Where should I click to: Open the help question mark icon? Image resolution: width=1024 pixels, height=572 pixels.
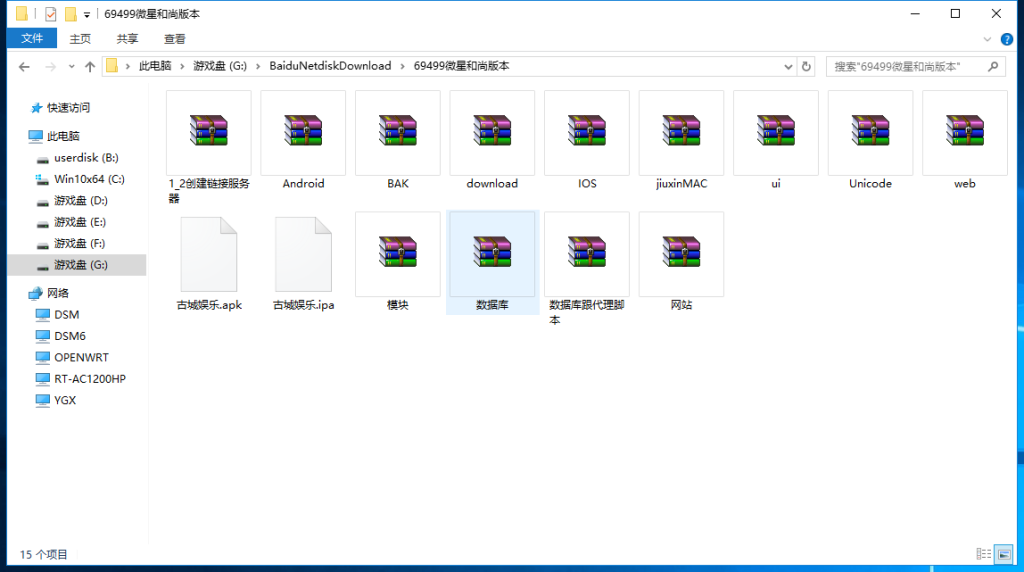tap(1007, 38)
